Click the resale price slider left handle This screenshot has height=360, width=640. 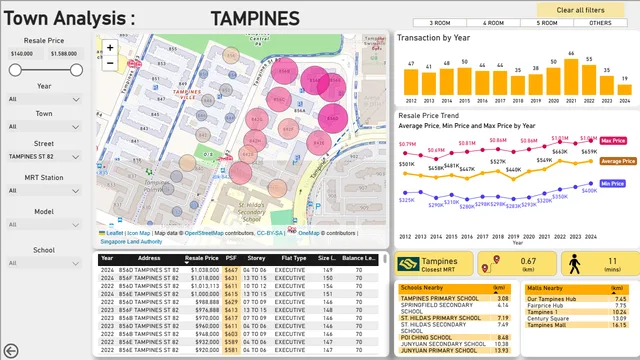pos(15,70)
